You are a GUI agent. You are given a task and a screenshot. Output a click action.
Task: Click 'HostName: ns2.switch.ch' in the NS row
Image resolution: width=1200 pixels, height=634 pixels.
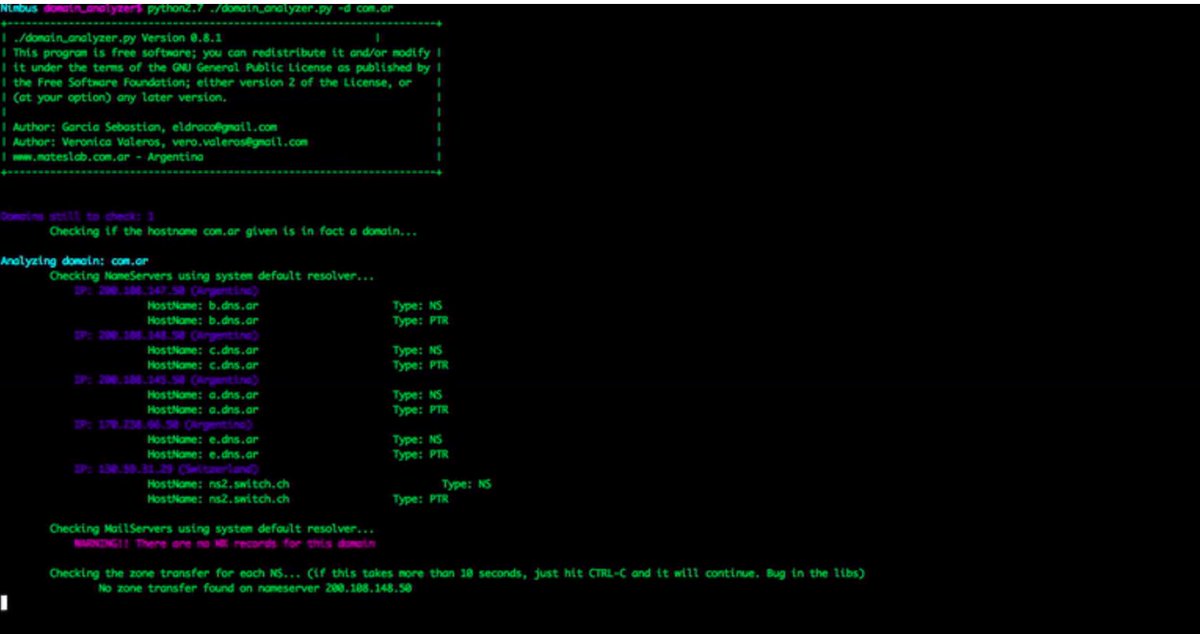[x=218, y=484]
